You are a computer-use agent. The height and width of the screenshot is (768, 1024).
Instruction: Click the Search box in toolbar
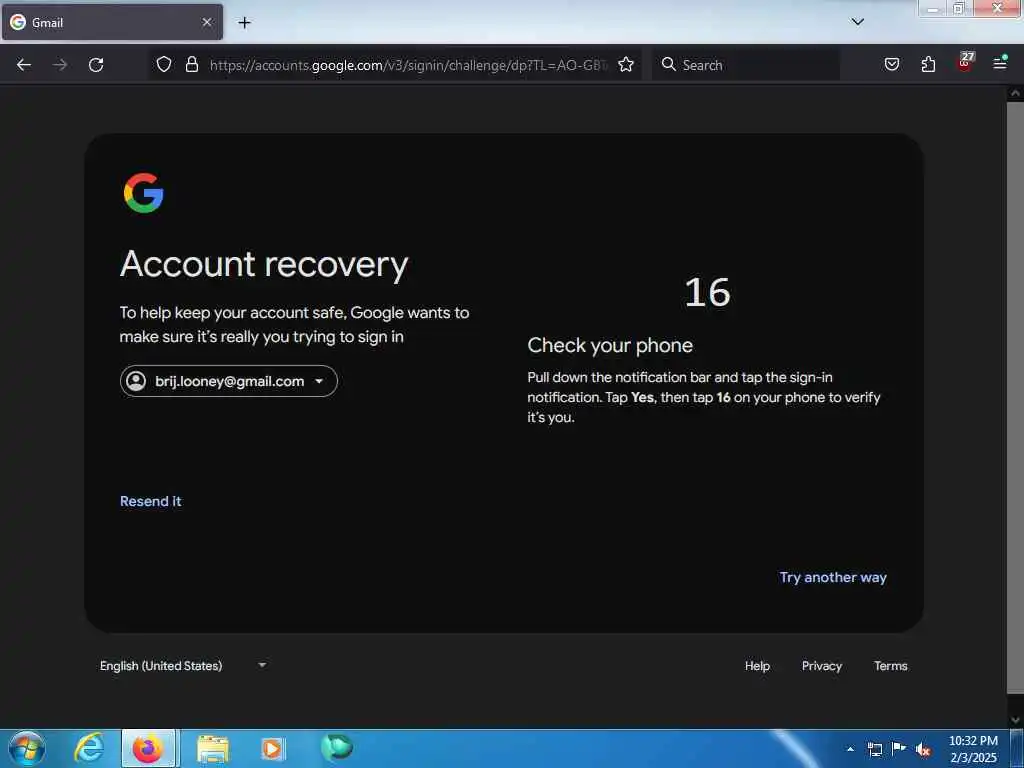[x=746, y=65]
